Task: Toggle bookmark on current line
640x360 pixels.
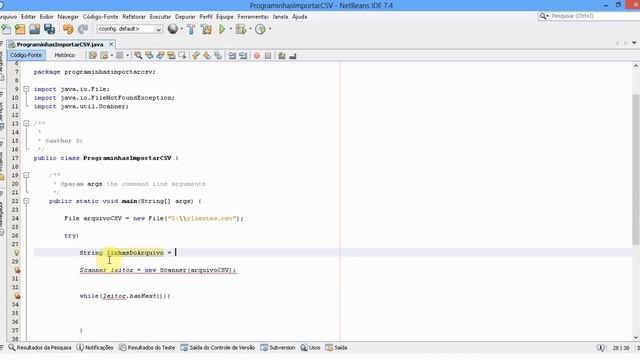Action: (218, 56)
